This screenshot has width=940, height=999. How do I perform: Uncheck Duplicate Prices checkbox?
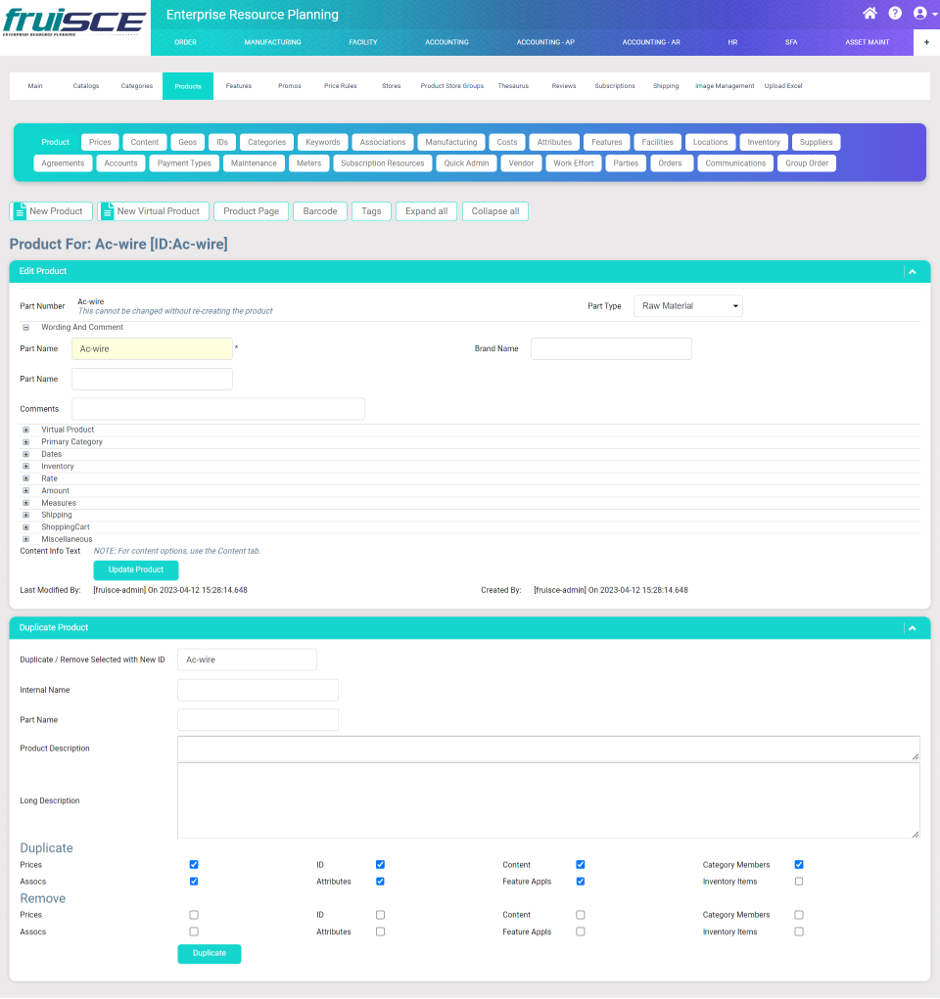(x=194, y=865)
